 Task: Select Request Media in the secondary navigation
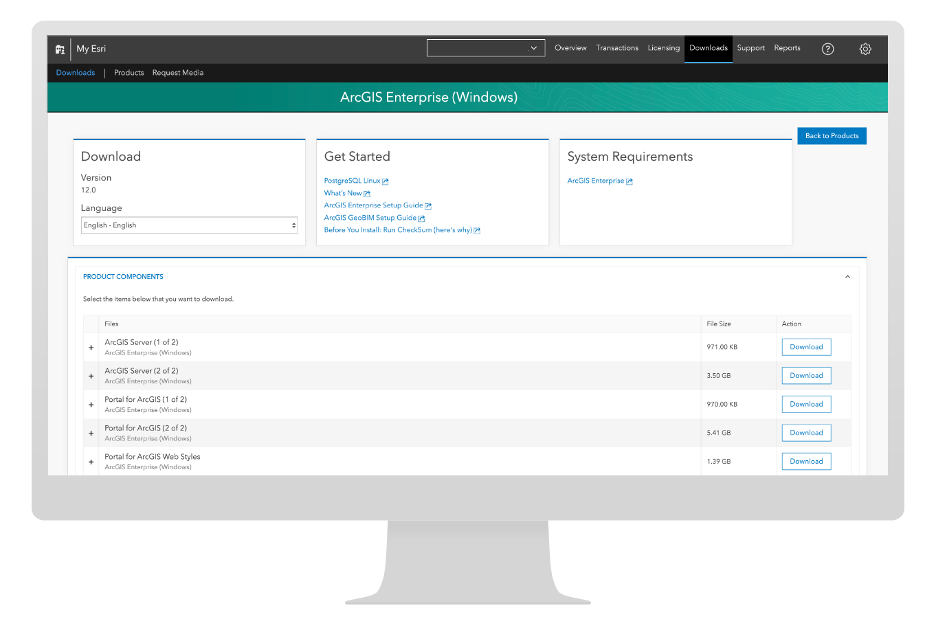[178, 73]
